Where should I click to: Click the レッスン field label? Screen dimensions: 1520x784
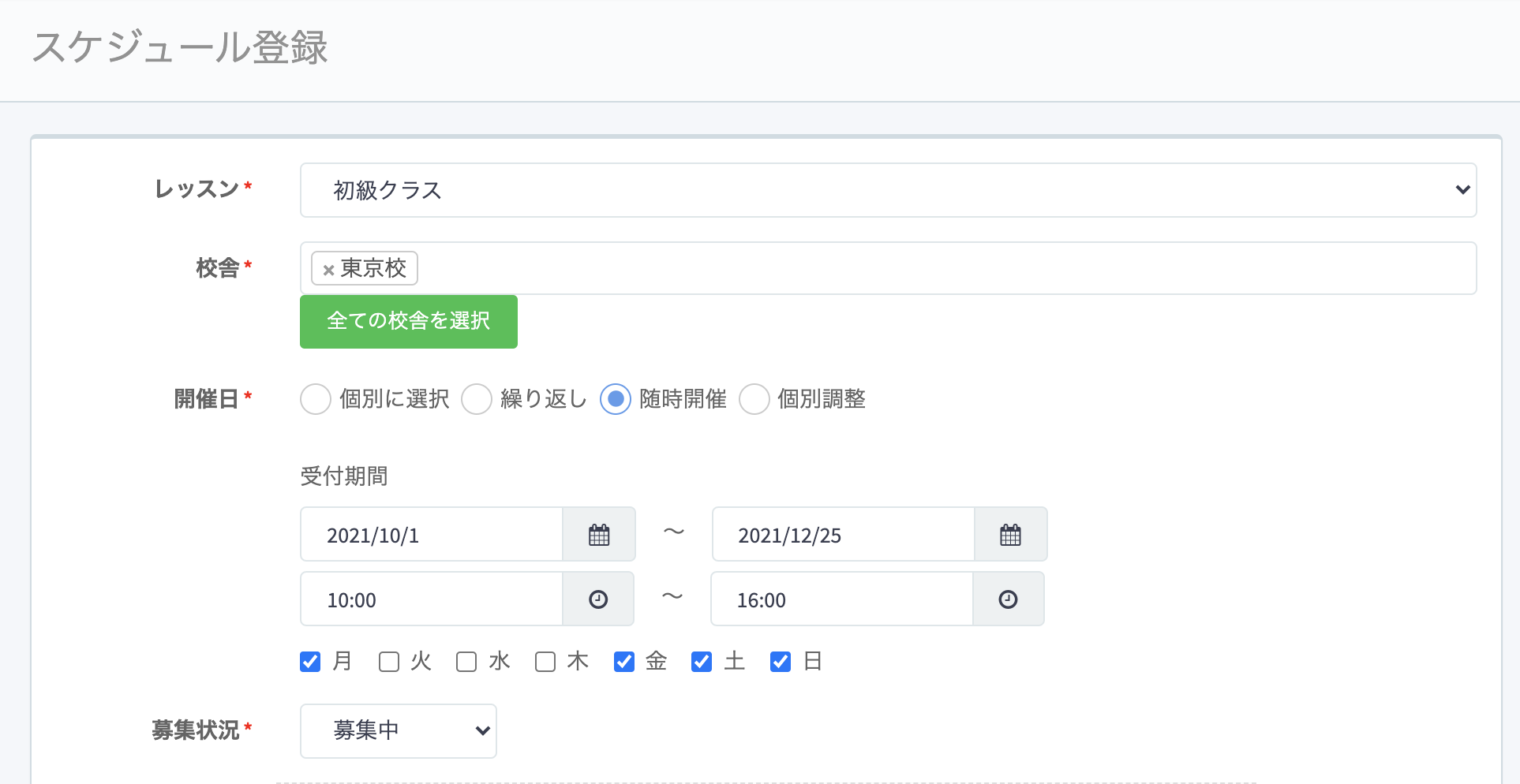197,189
